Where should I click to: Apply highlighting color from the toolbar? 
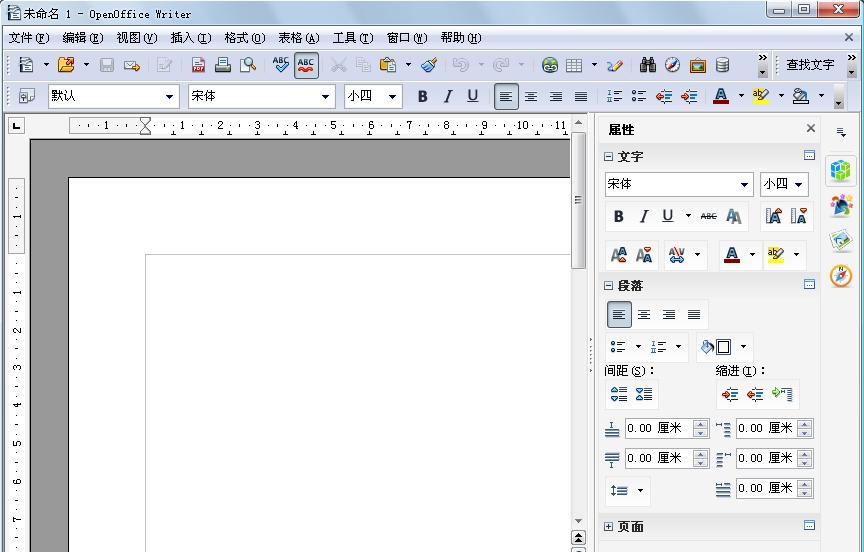pos(761,96)
